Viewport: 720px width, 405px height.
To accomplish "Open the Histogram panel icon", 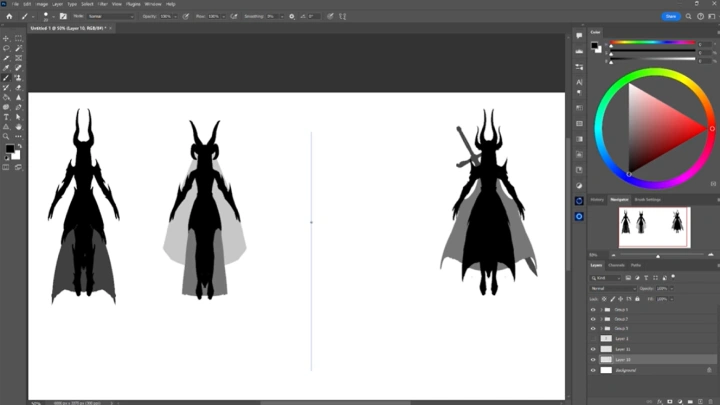I will pyautogui.click(x=579, y=51).
